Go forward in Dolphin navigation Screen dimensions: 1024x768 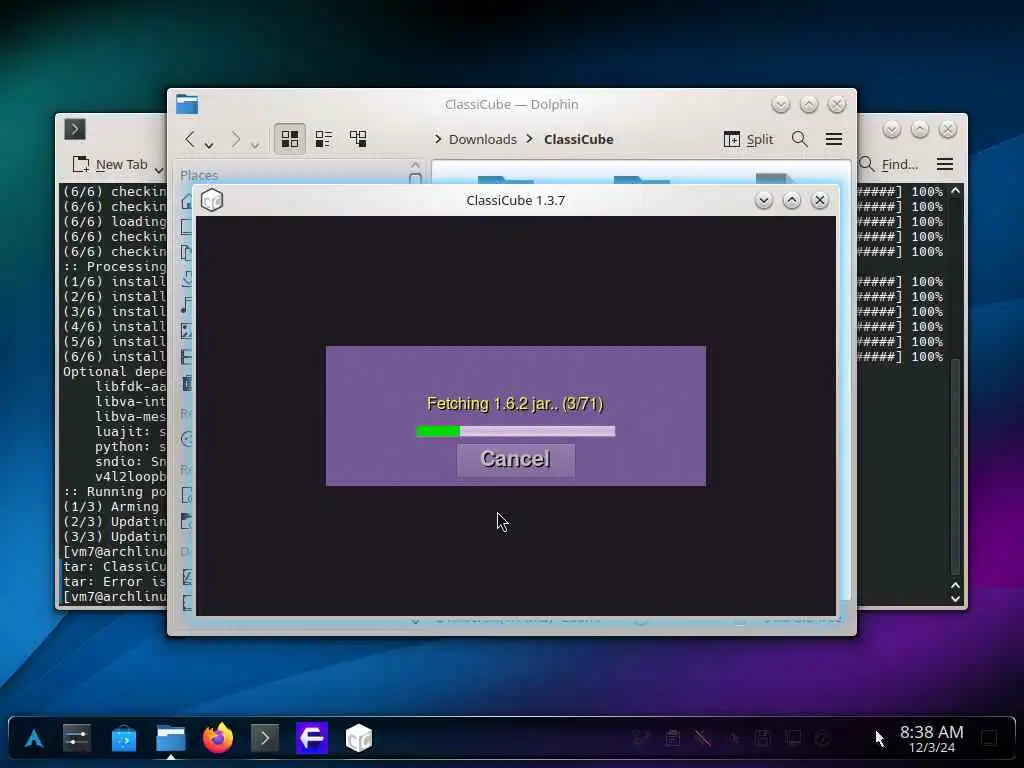pyautogui.click(x=236, y=139)
